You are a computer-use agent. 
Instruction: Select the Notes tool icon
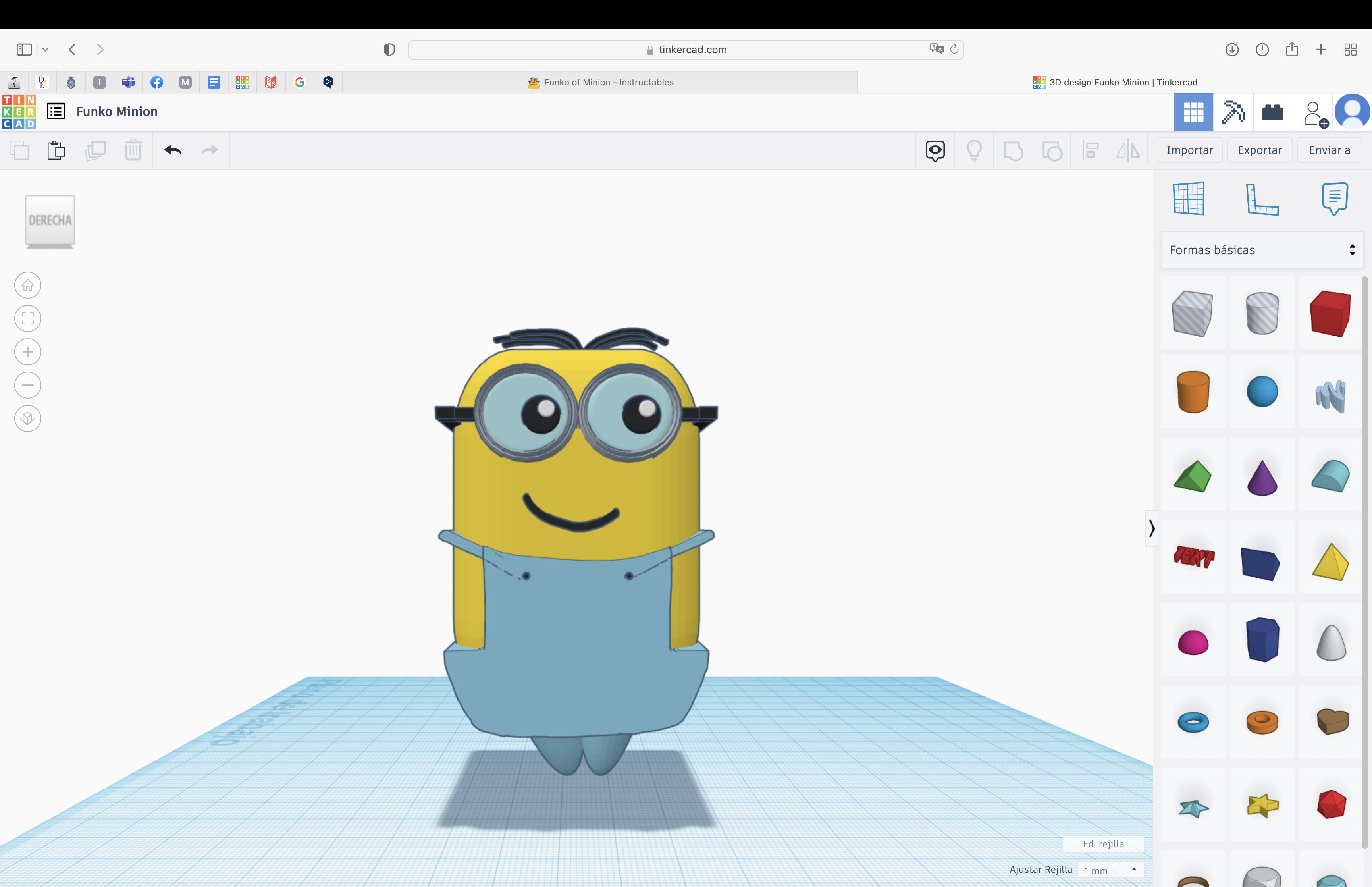pyautogui.click(x=1335, y=199)
